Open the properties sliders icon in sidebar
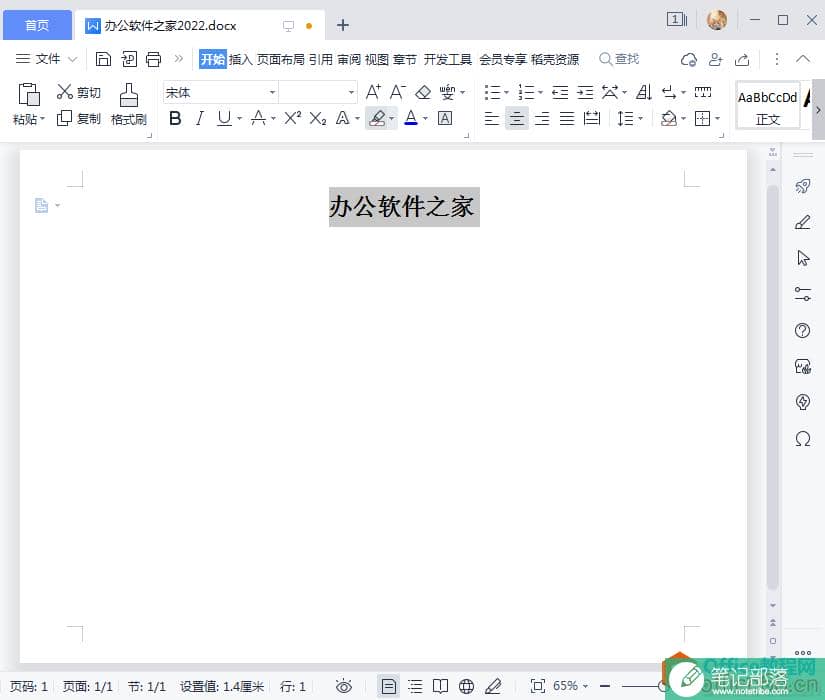 803,294
